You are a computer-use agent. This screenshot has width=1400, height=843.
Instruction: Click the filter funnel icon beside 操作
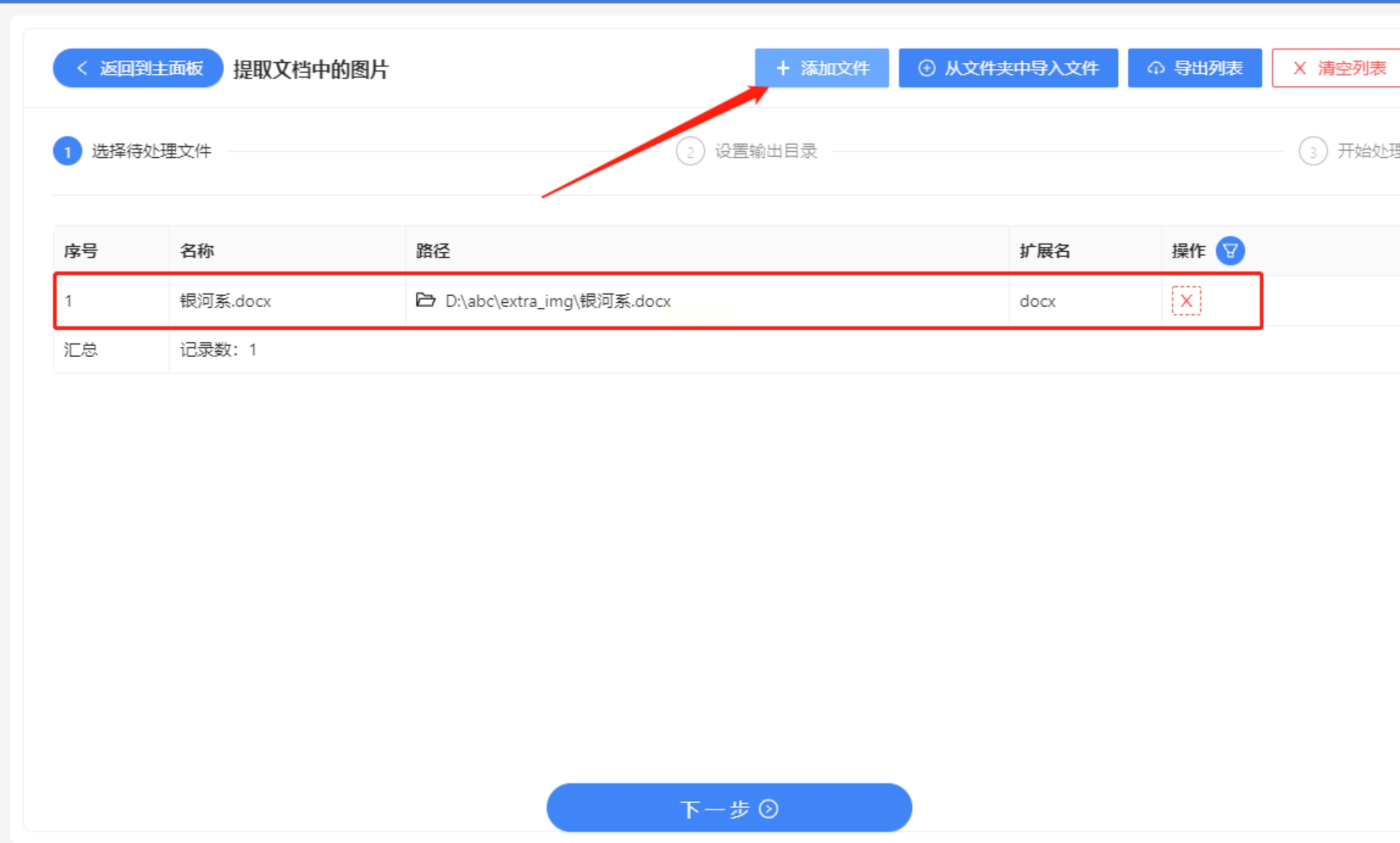(1229, 251)
